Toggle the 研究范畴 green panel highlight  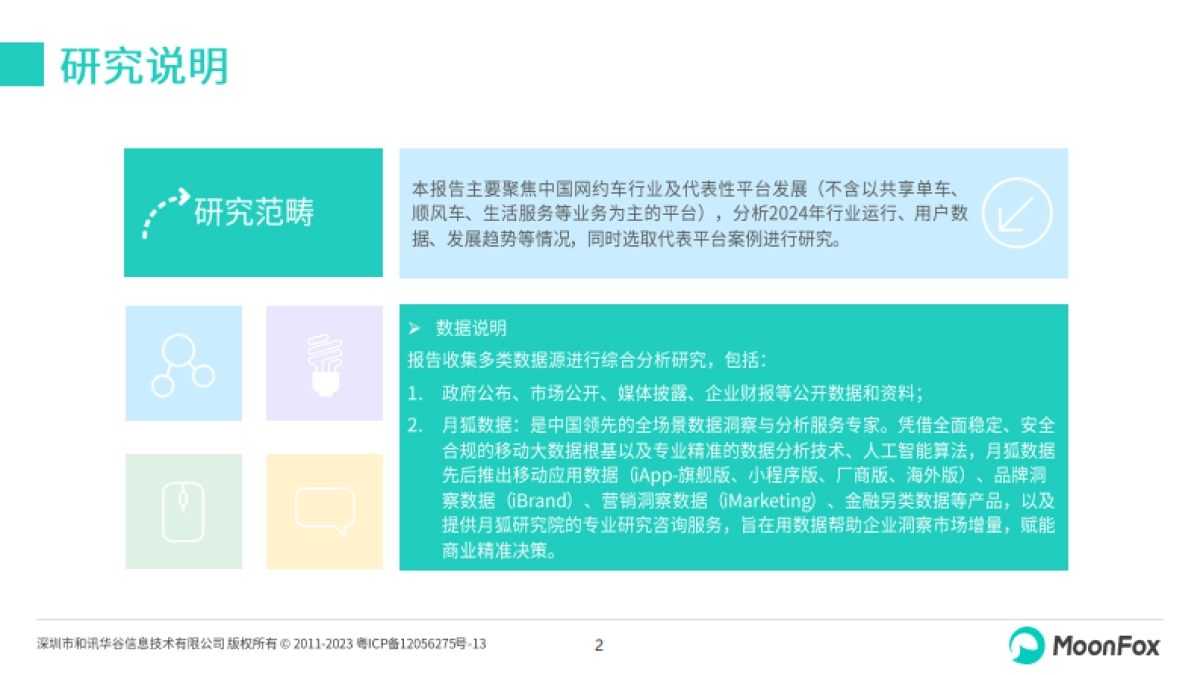pos(253,213)
